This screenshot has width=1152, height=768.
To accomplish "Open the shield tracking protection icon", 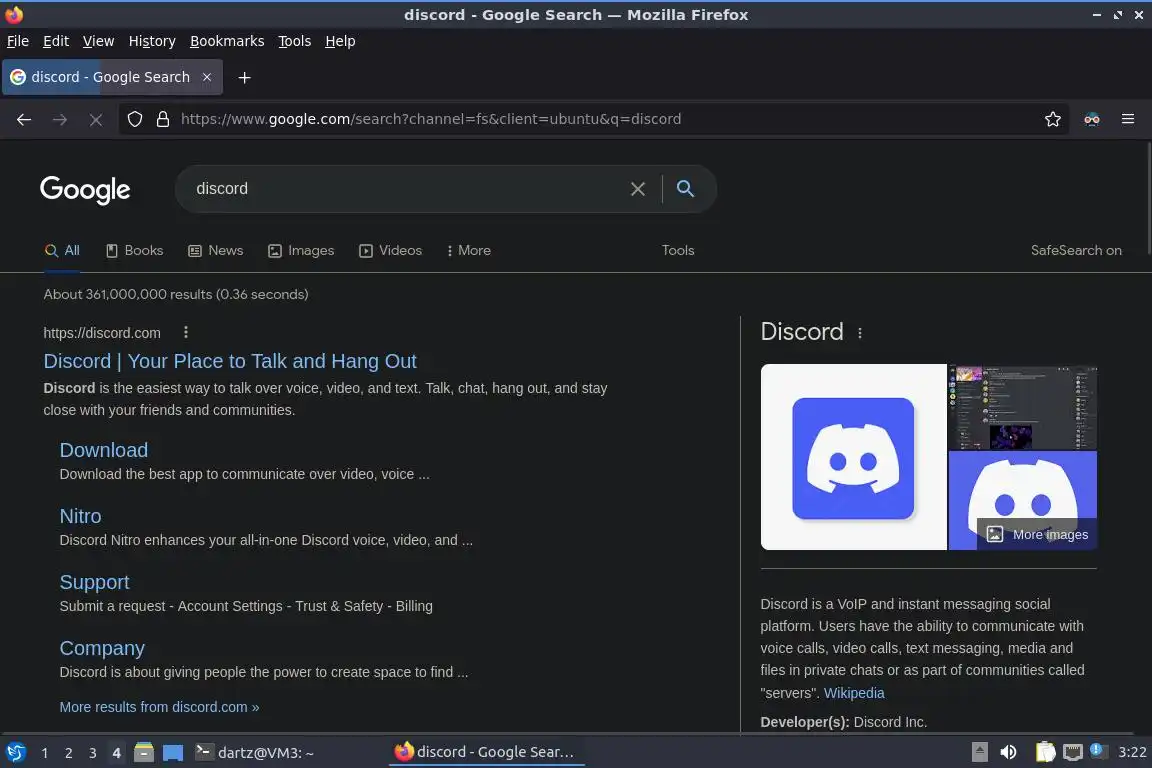I will pyautogui.click(x=134, y=119).
